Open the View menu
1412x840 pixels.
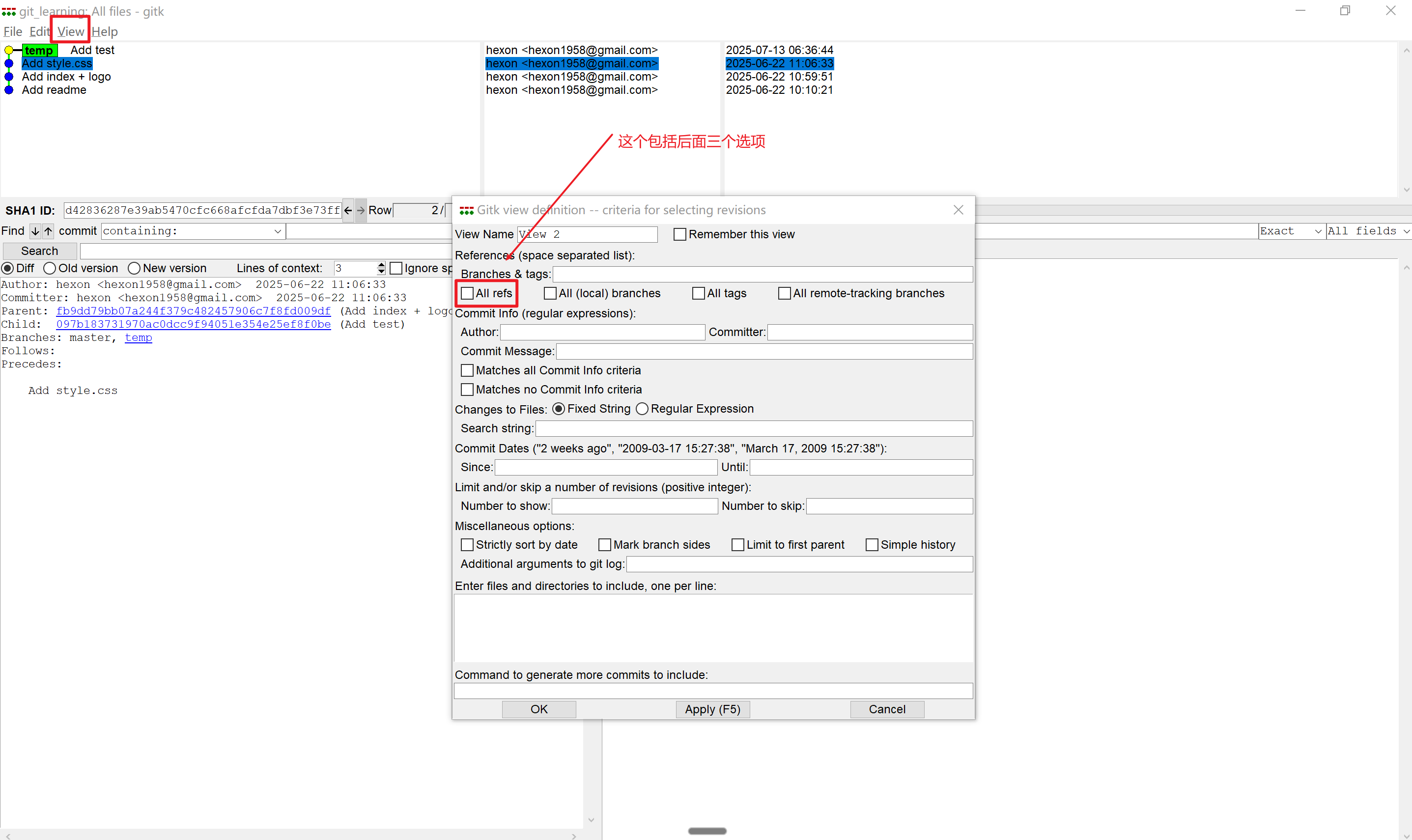pyautogui.click(x=70, y=32)
